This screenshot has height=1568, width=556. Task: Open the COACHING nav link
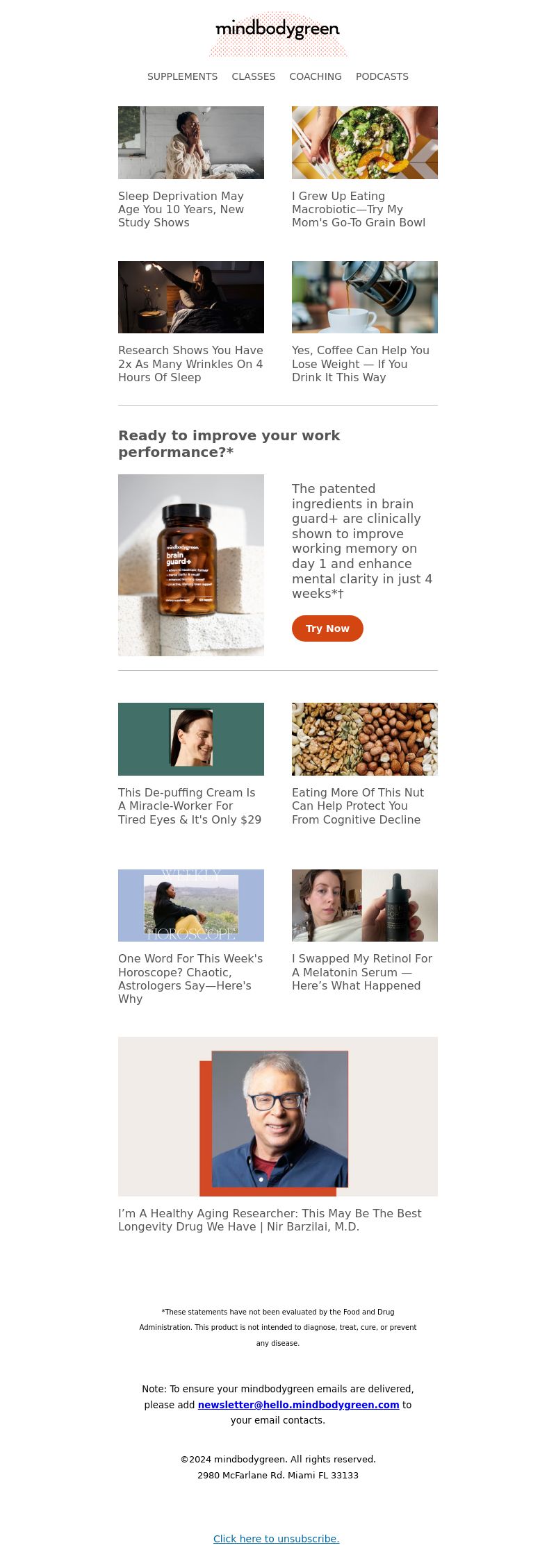coord(316,76)
